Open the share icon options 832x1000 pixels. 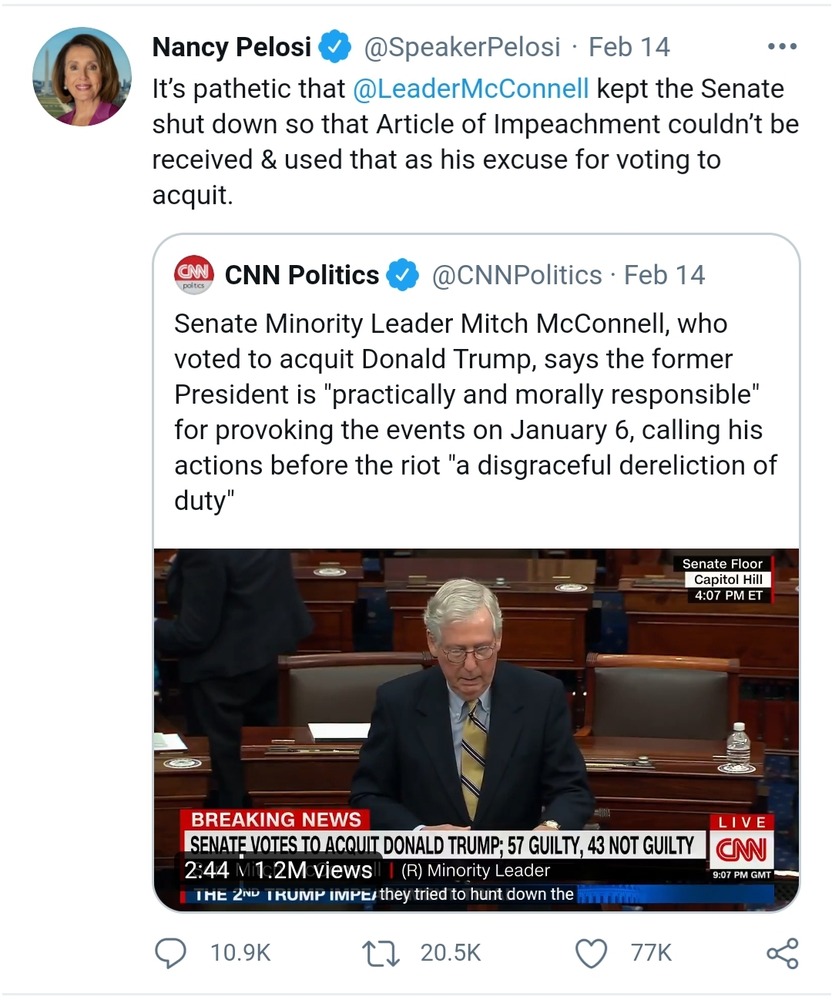pos(782,953)
